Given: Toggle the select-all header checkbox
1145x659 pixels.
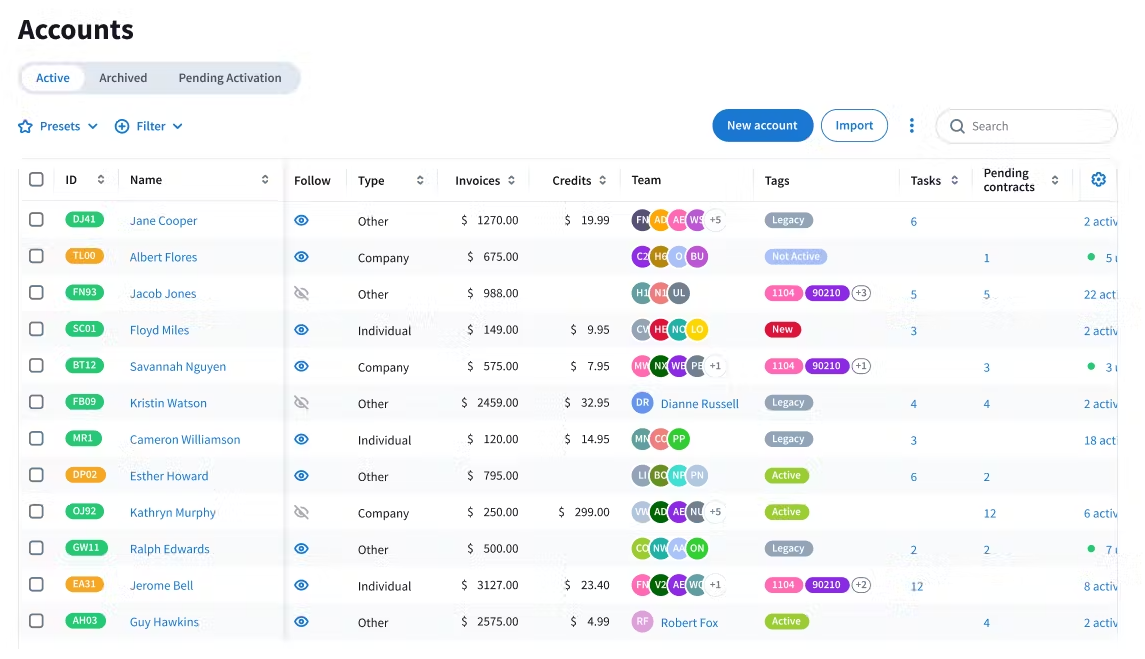Looking at the screenshot, I should (36, 180).
